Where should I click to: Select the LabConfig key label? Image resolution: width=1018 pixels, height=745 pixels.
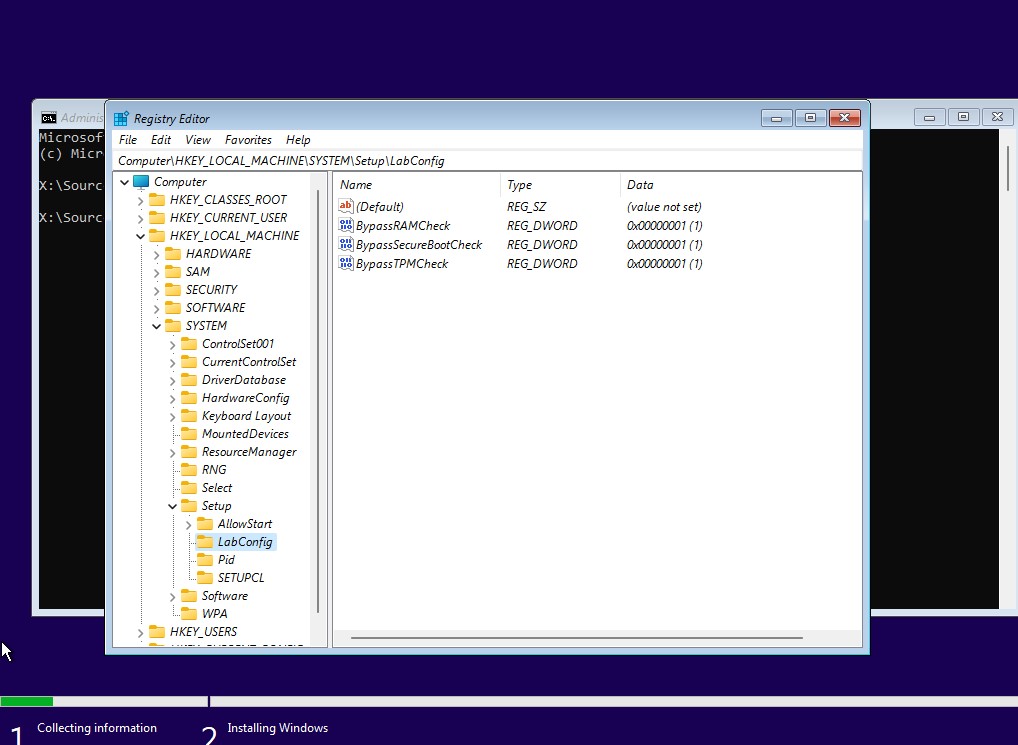point(245,542)
